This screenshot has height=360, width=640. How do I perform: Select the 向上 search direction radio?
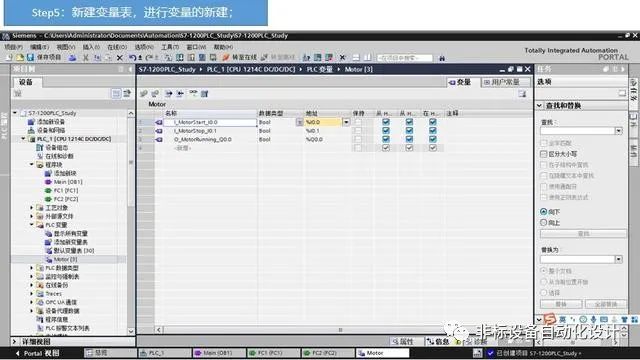543,222
